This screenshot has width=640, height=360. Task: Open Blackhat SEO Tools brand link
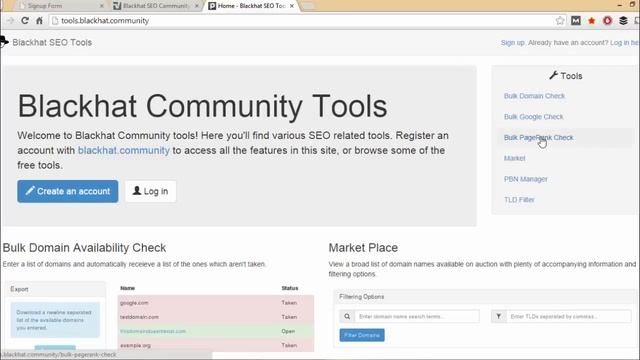click(x=52, y=42)
